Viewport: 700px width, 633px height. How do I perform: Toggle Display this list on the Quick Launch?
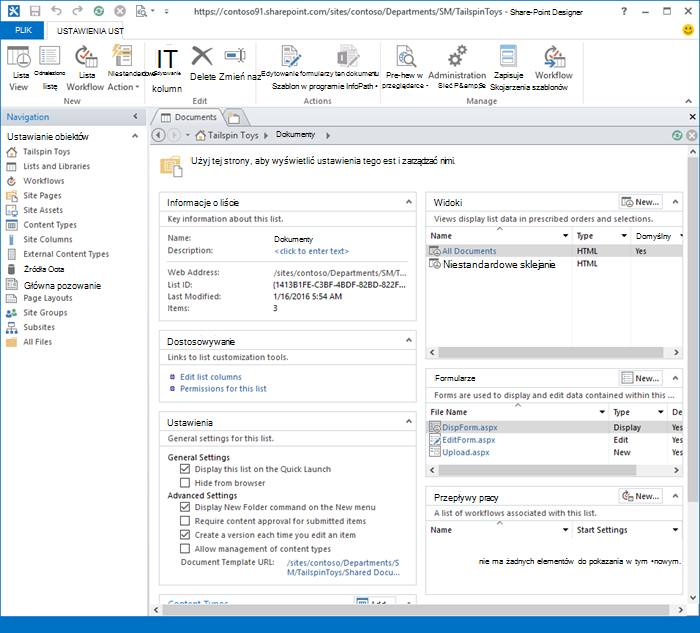click(x=185, y=469)
